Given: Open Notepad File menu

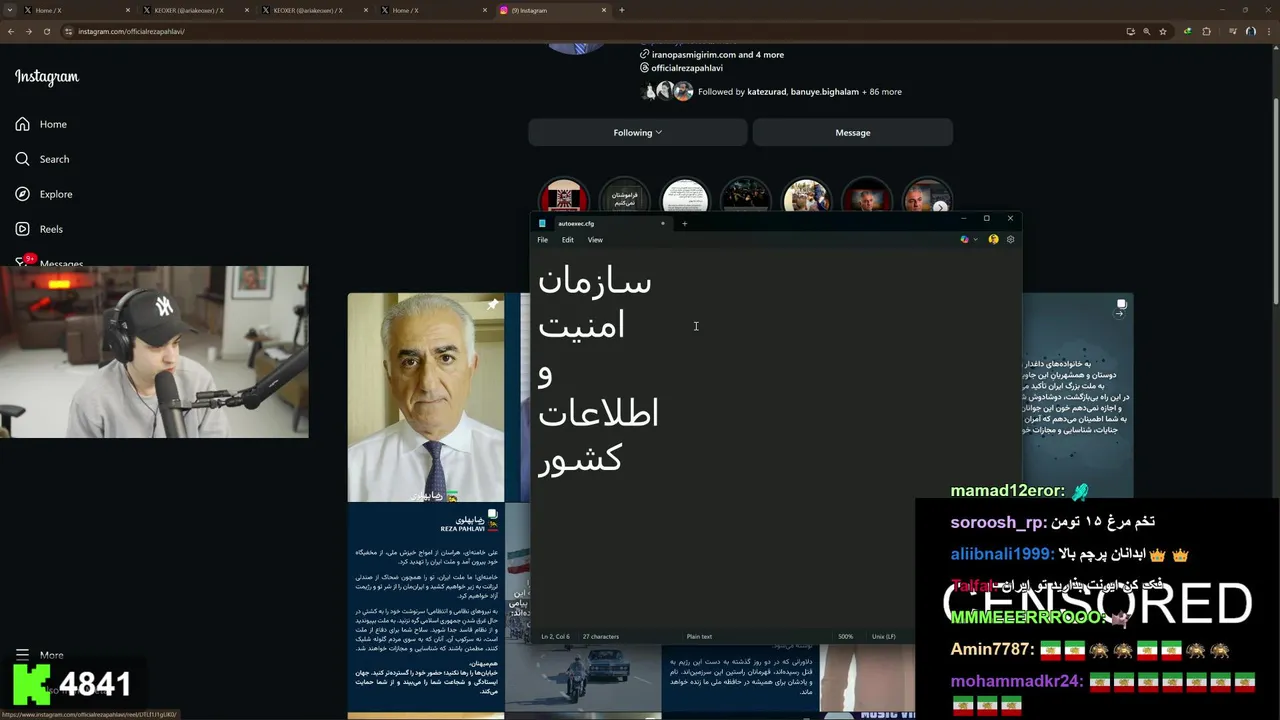Looking at the screenshot, I should 542,240.
